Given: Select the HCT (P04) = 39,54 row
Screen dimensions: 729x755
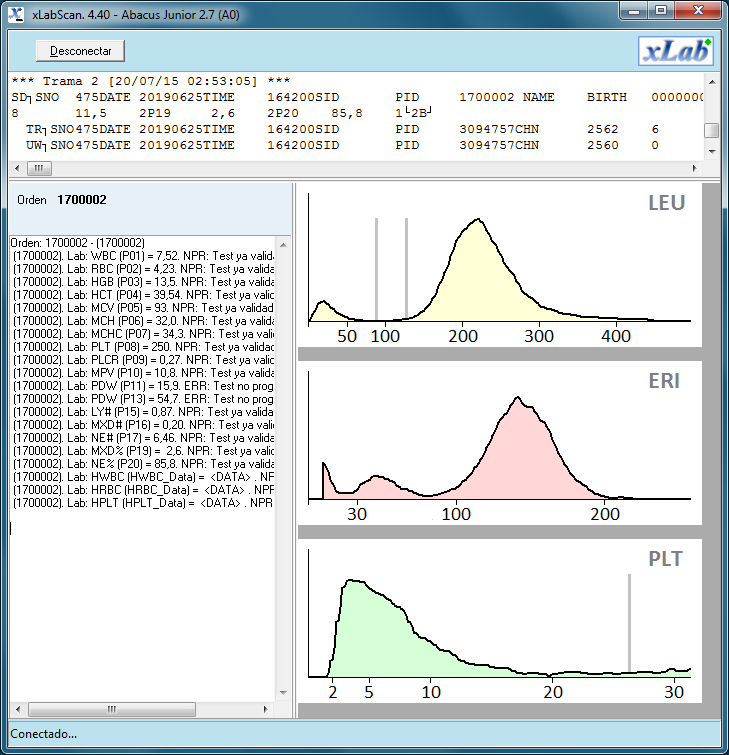Looking at the screenshot, I should point(143,295).
